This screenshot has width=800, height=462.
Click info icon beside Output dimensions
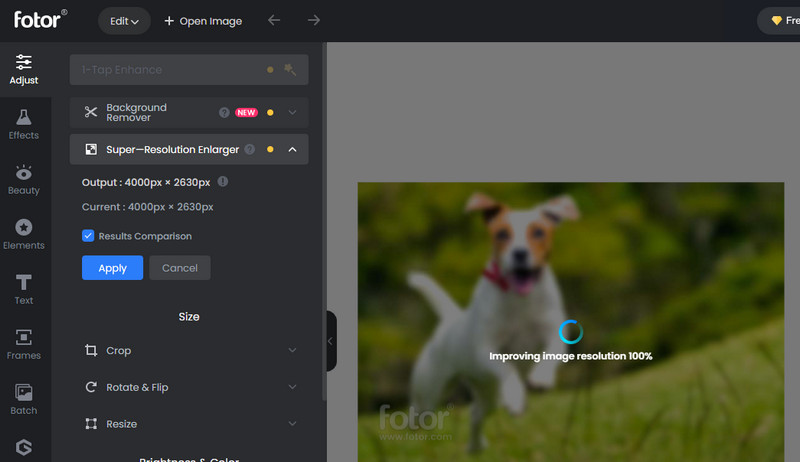(x=222, y=182)
